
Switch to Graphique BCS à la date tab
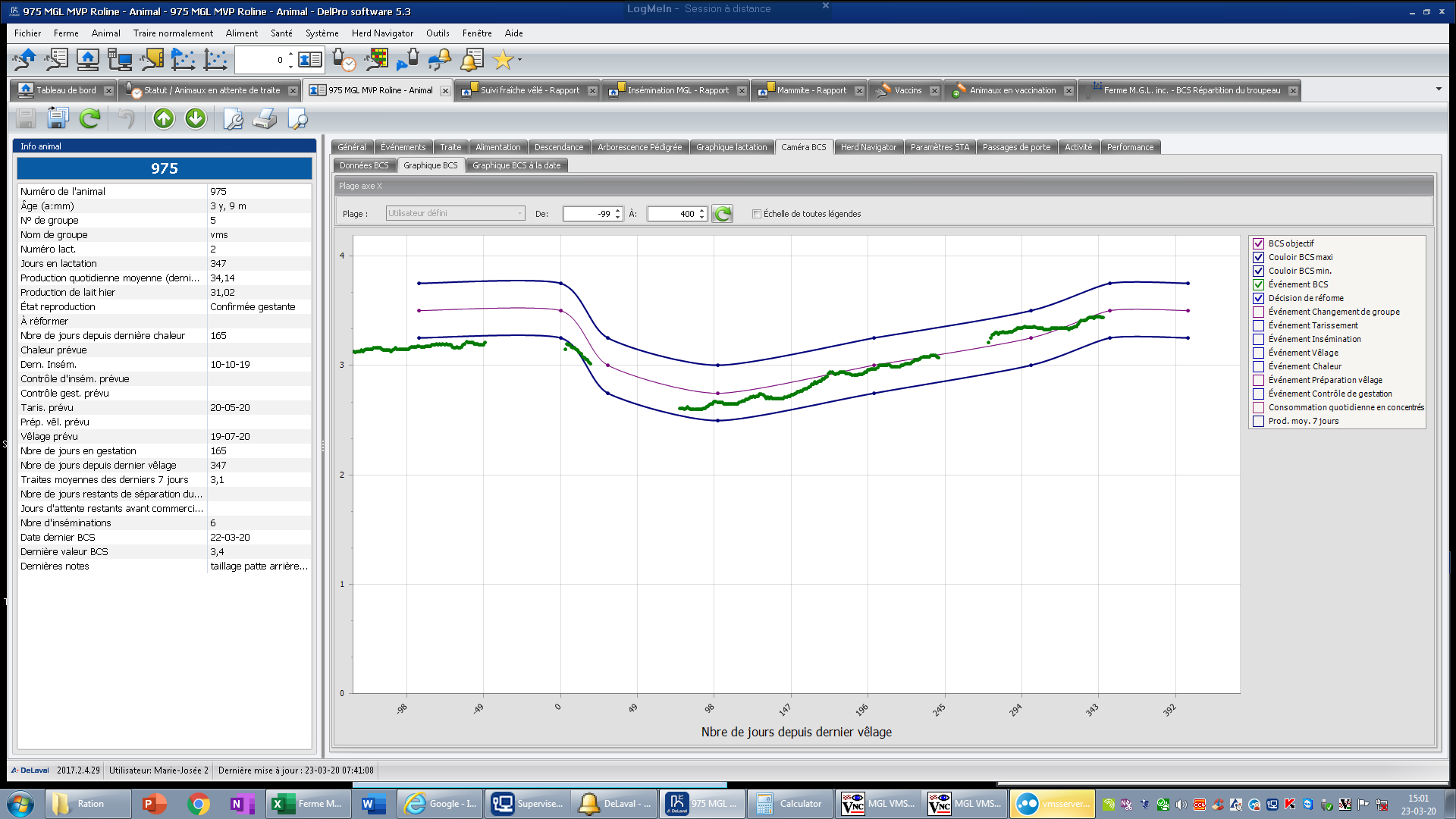point(516,165)
